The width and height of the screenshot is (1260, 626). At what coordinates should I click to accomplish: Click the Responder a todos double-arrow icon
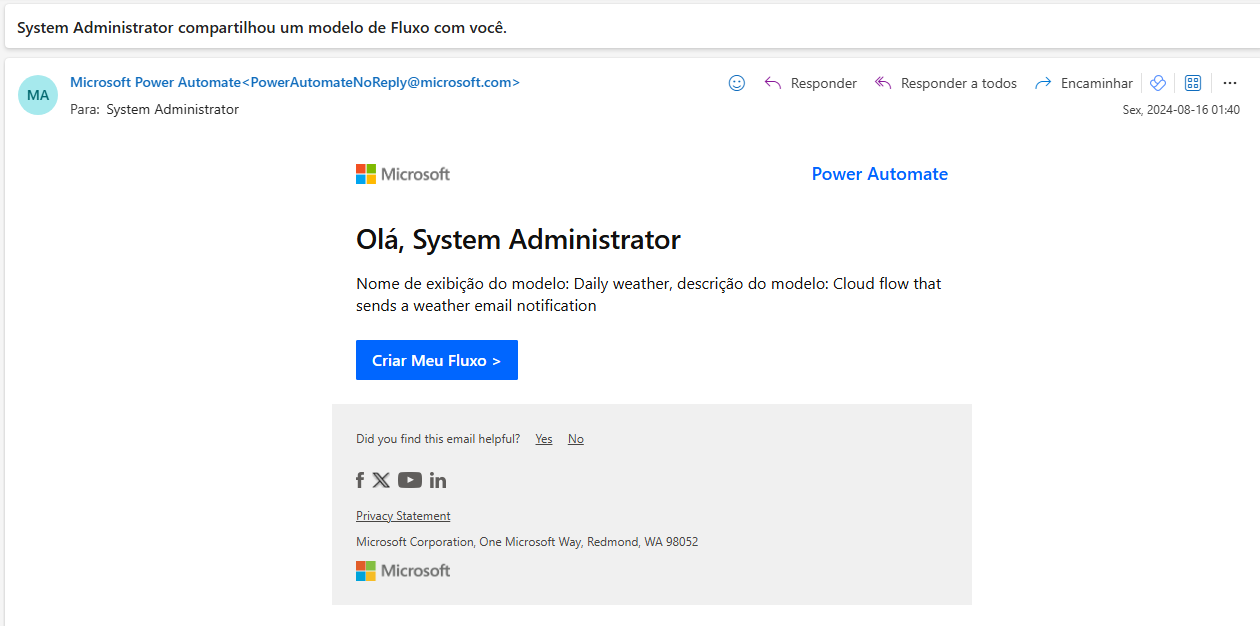pyautogui.click(x=882, y=83)
